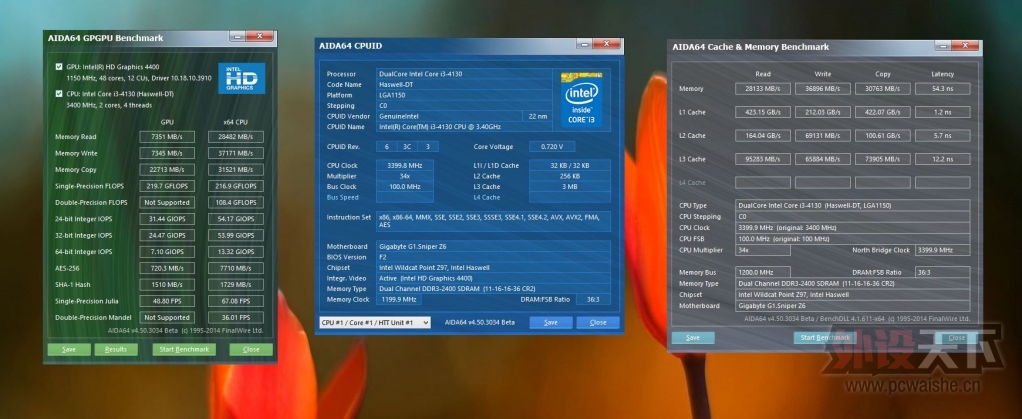Screen dimensions: 1022x419
Task: Click GPU Memory Copy value 22713 MB/s
Action: click(167, 169)
